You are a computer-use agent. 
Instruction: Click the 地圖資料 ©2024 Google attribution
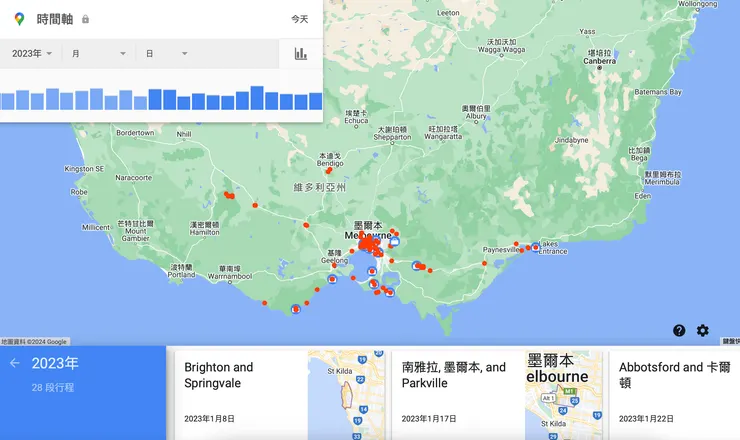pyautogui.click(x=34, y=341)
